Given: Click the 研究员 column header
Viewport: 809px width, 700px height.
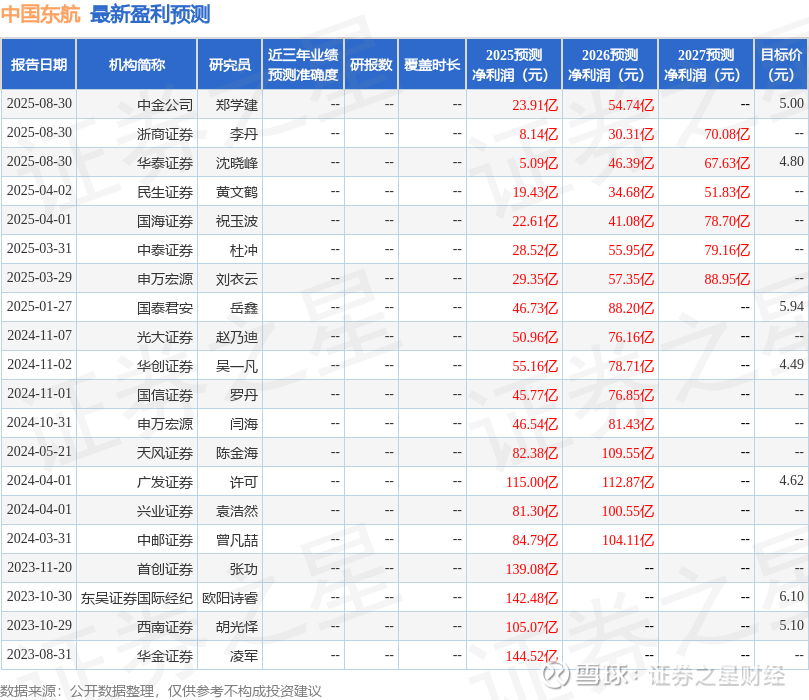Looking at the screenshot, I should pyautogui.click(x=230, y=64).
